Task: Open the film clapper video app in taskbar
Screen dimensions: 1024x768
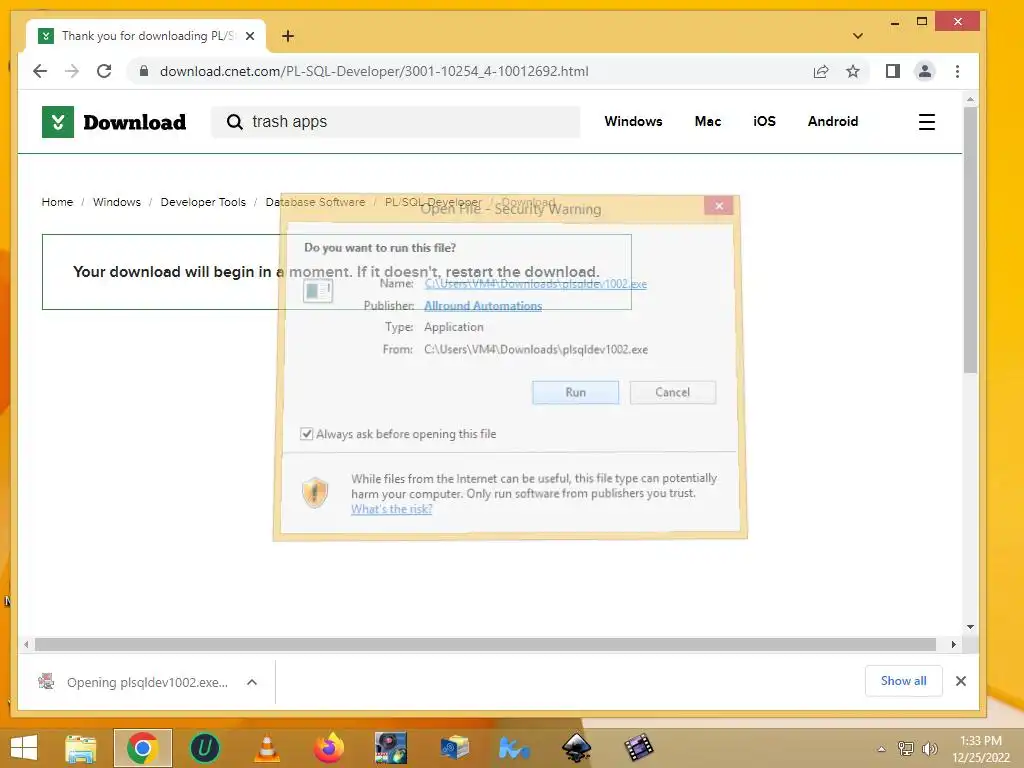Action: (638, 748)
